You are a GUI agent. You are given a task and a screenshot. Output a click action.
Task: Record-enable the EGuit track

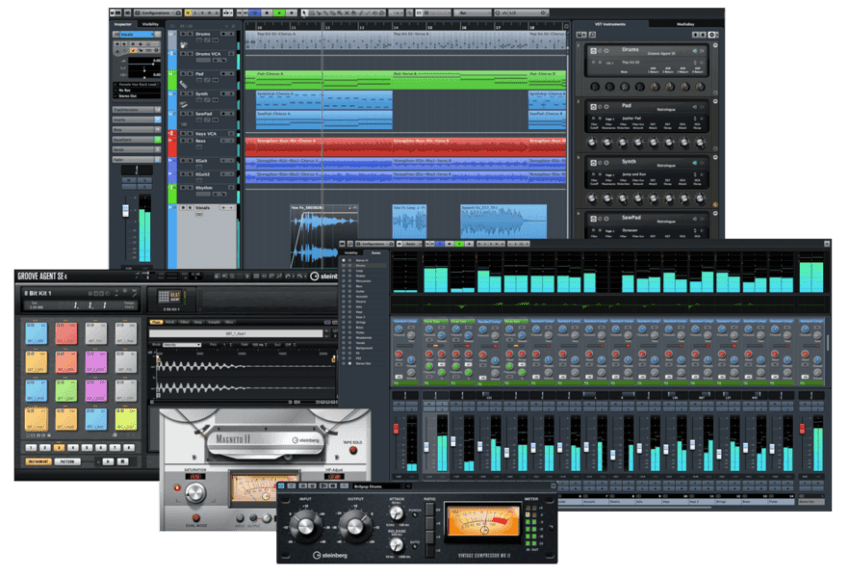click(223, 160)
